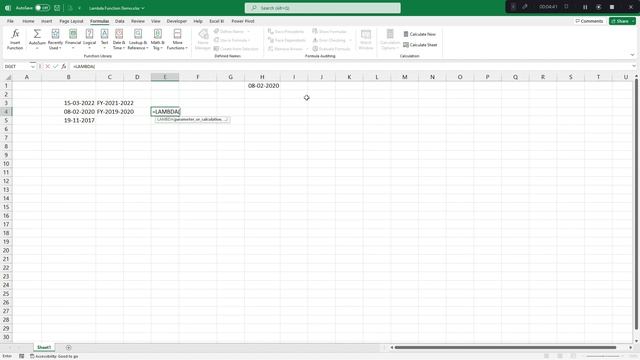Select the pen annotation tool in recorder bar

[525, 7]
